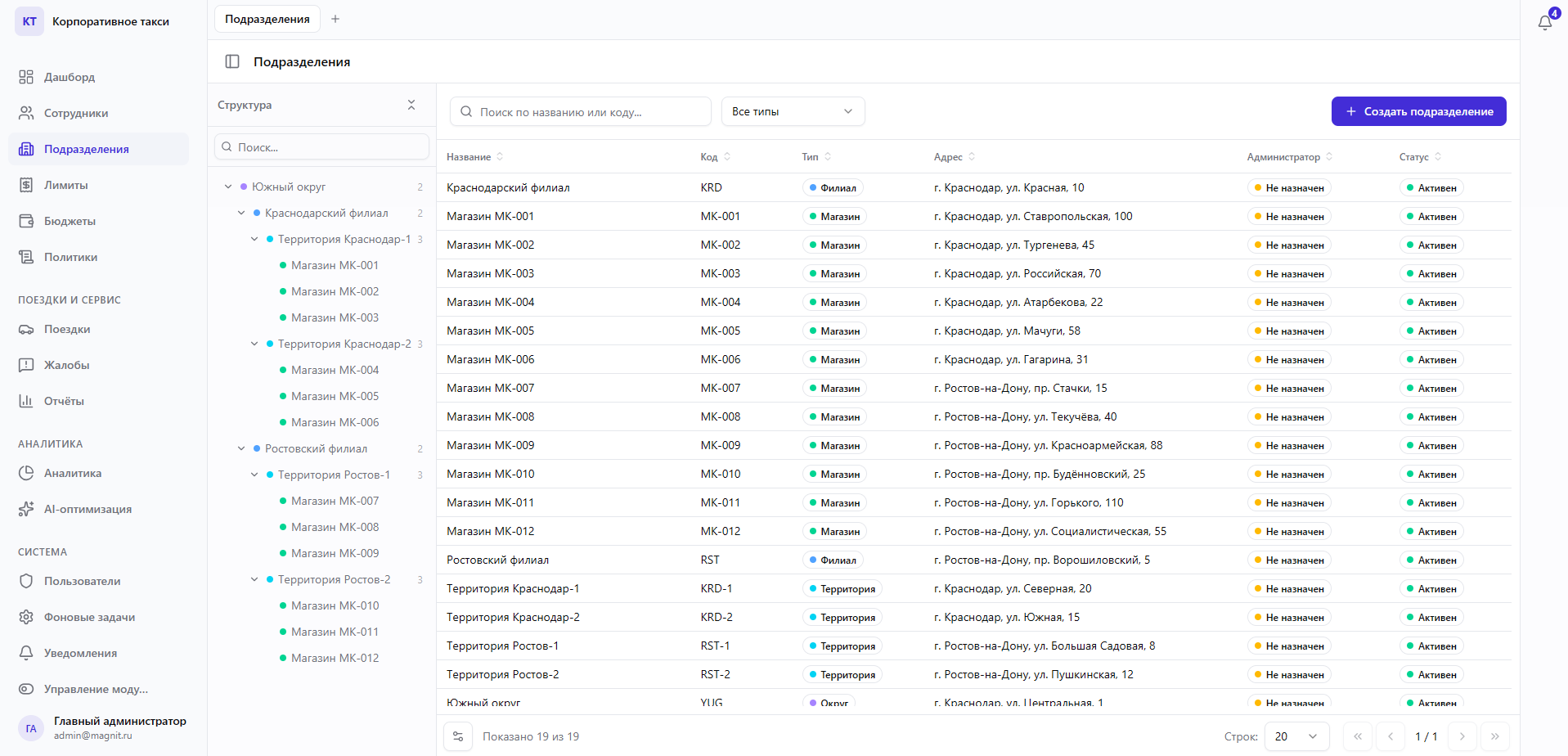Add a new tab with plus icon
The image size is (1568, 756).
point(335,19)
